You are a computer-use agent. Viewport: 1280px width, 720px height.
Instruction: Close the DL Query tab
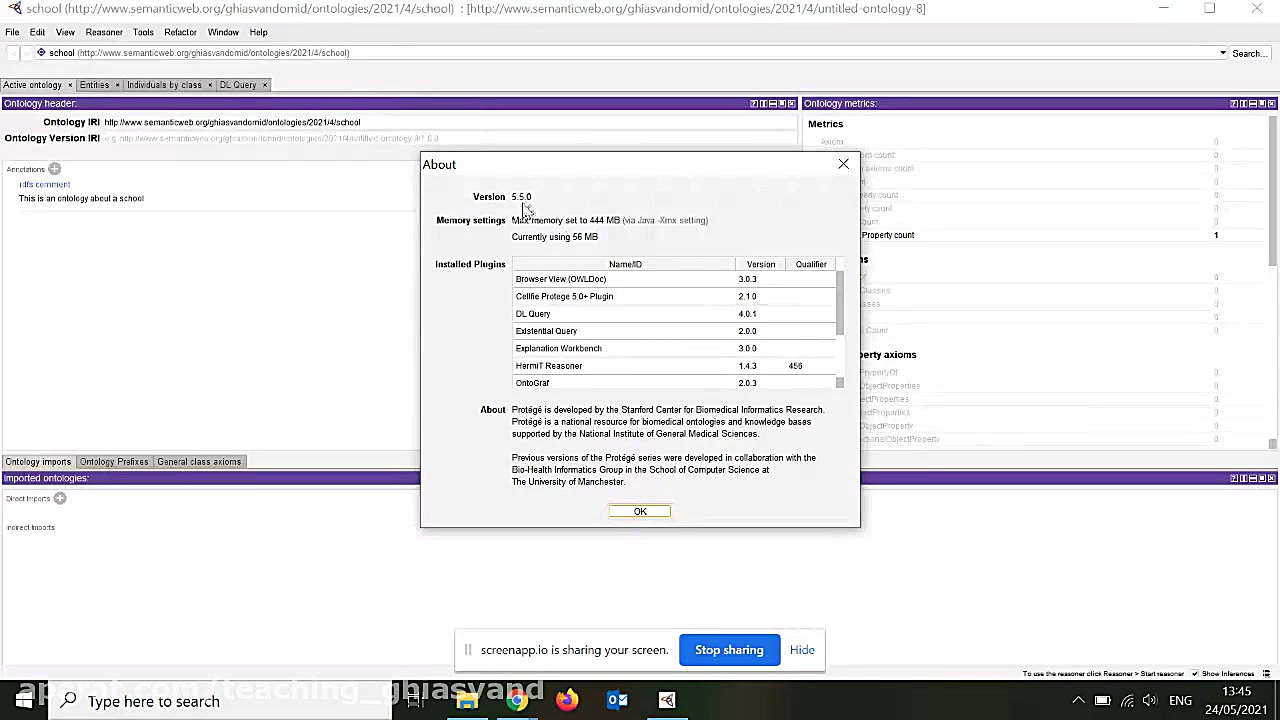click(265, 85)
